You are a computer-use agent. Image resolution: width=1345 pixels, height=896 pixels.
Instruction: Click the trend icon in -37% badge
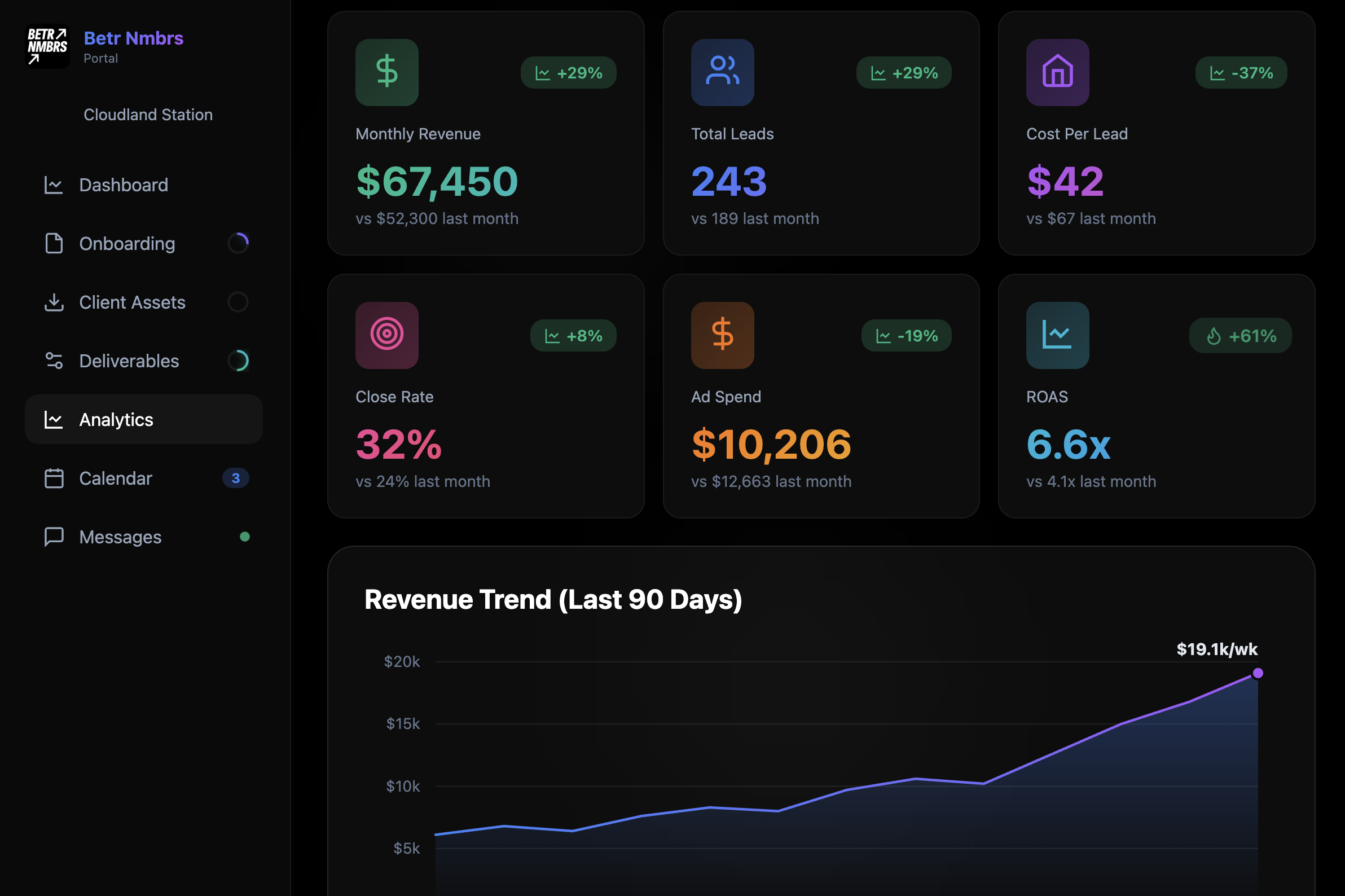click(x=1217, y=73)
